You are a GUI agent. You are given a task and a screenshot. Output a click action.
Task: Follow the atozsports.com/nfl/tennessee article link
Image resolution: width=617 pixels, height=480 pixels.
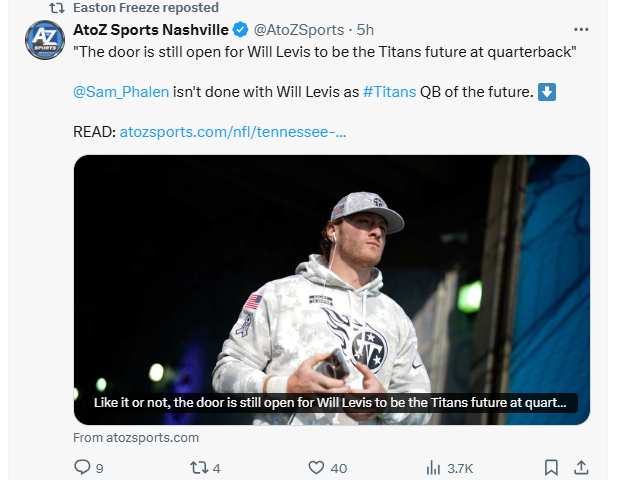click(233, 131)
